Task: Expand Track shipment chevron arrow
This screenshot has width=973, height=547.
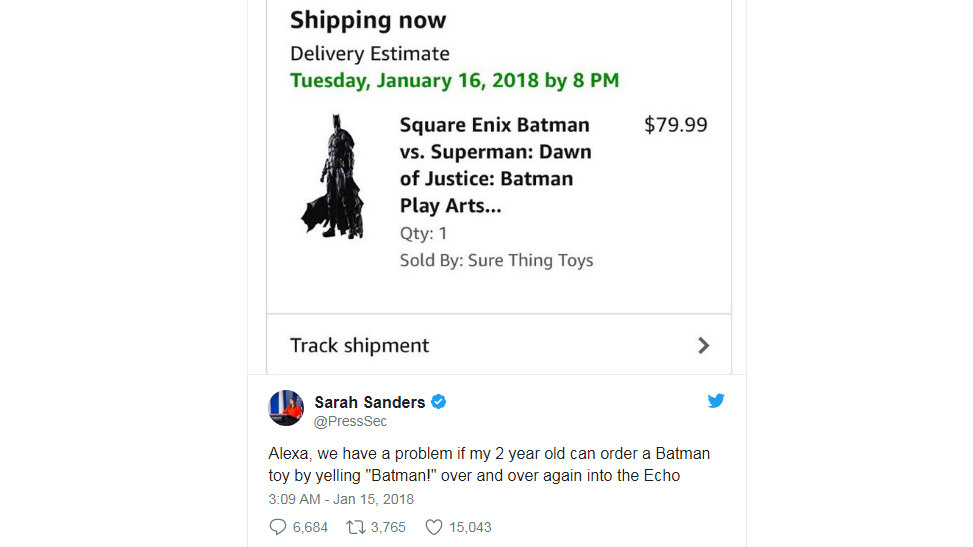Action: click(x=704, y=345)
